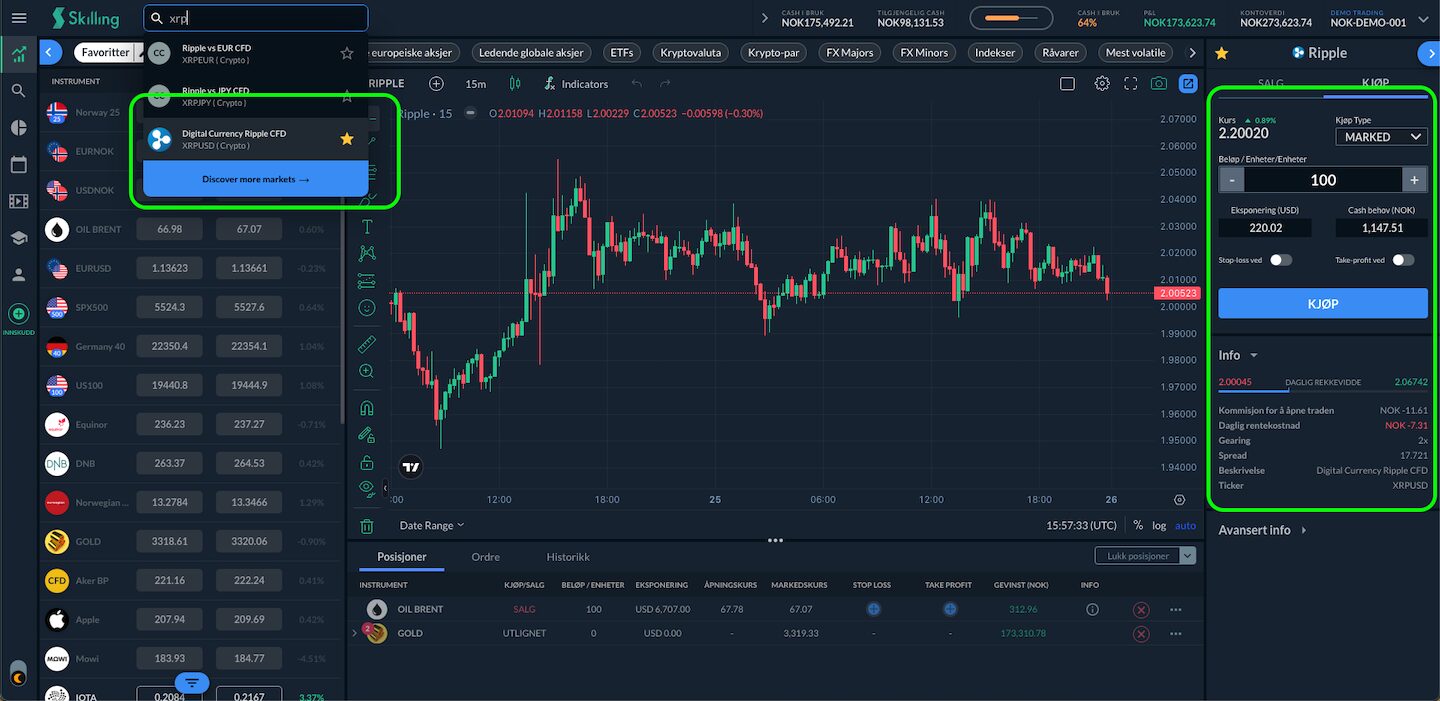This screenshot has height=701, width=1440.
Task: Click the trash remove drawings icon
Action: (x=367, y=526)
